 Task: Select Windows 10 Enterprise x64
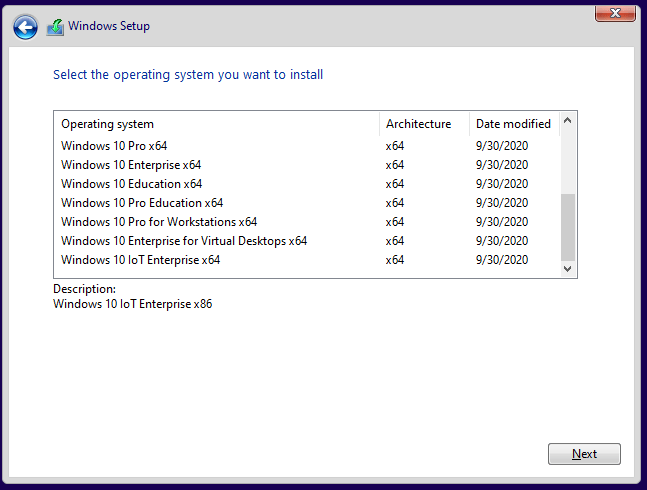131,165
